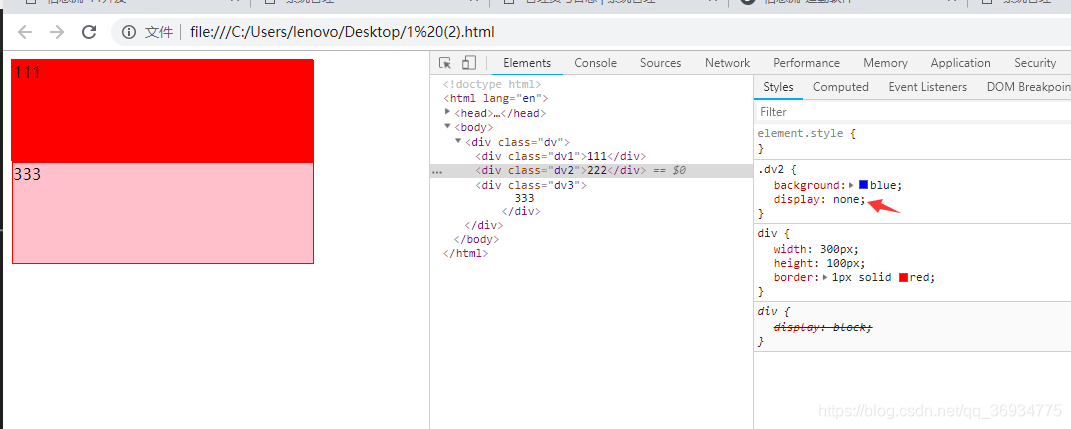Collapse the body element node
Viewport: 1071px width, 429px height.
(447, 126)
